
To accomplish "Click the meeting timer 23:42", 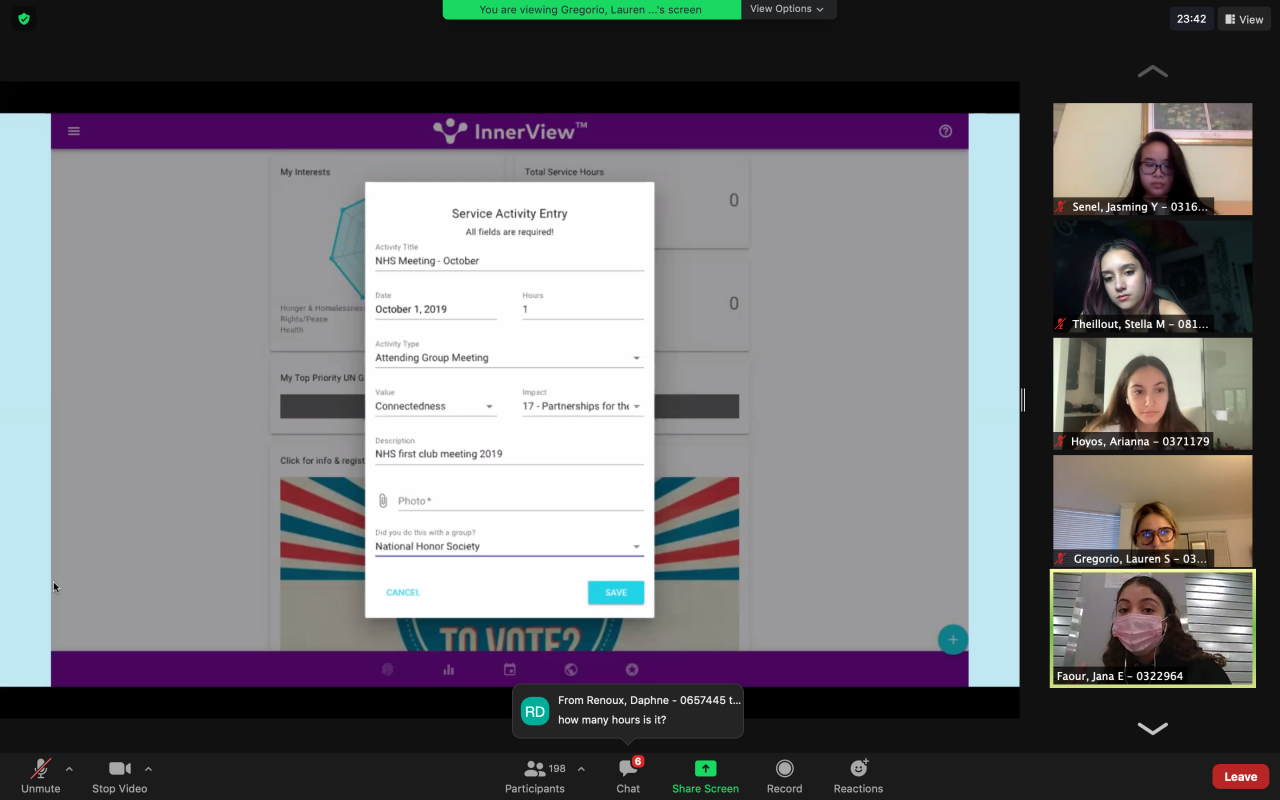I will coord(1191,19).
